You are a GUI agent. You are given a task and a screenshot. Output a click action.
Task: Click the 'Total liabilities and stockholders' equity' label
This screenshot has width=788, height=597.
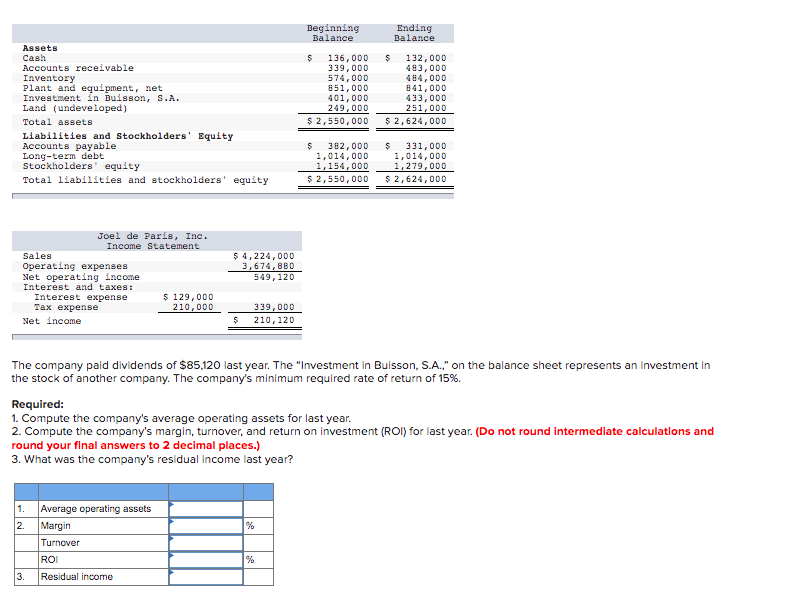click(x=145, y=180)
